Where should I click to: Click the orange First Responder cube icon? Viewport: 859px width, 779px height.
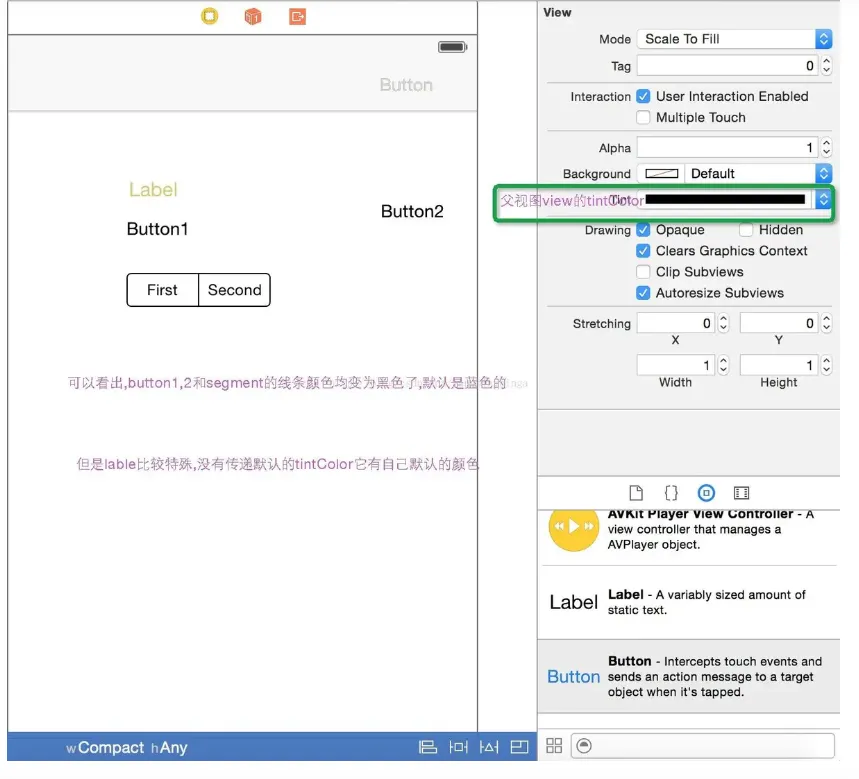[x=253, y=16]
